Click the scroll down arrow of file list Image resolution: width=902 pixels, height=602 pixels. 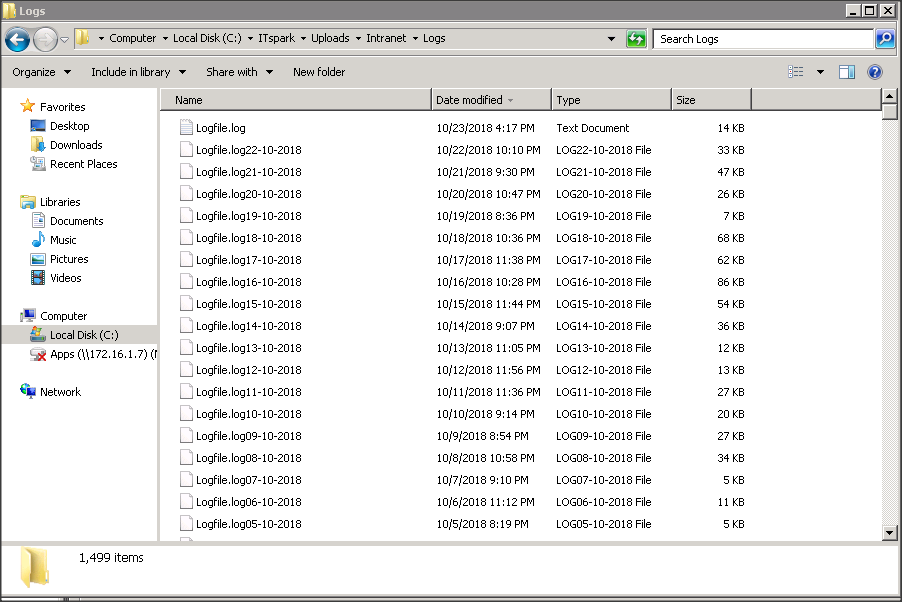[x=890, y=534]
